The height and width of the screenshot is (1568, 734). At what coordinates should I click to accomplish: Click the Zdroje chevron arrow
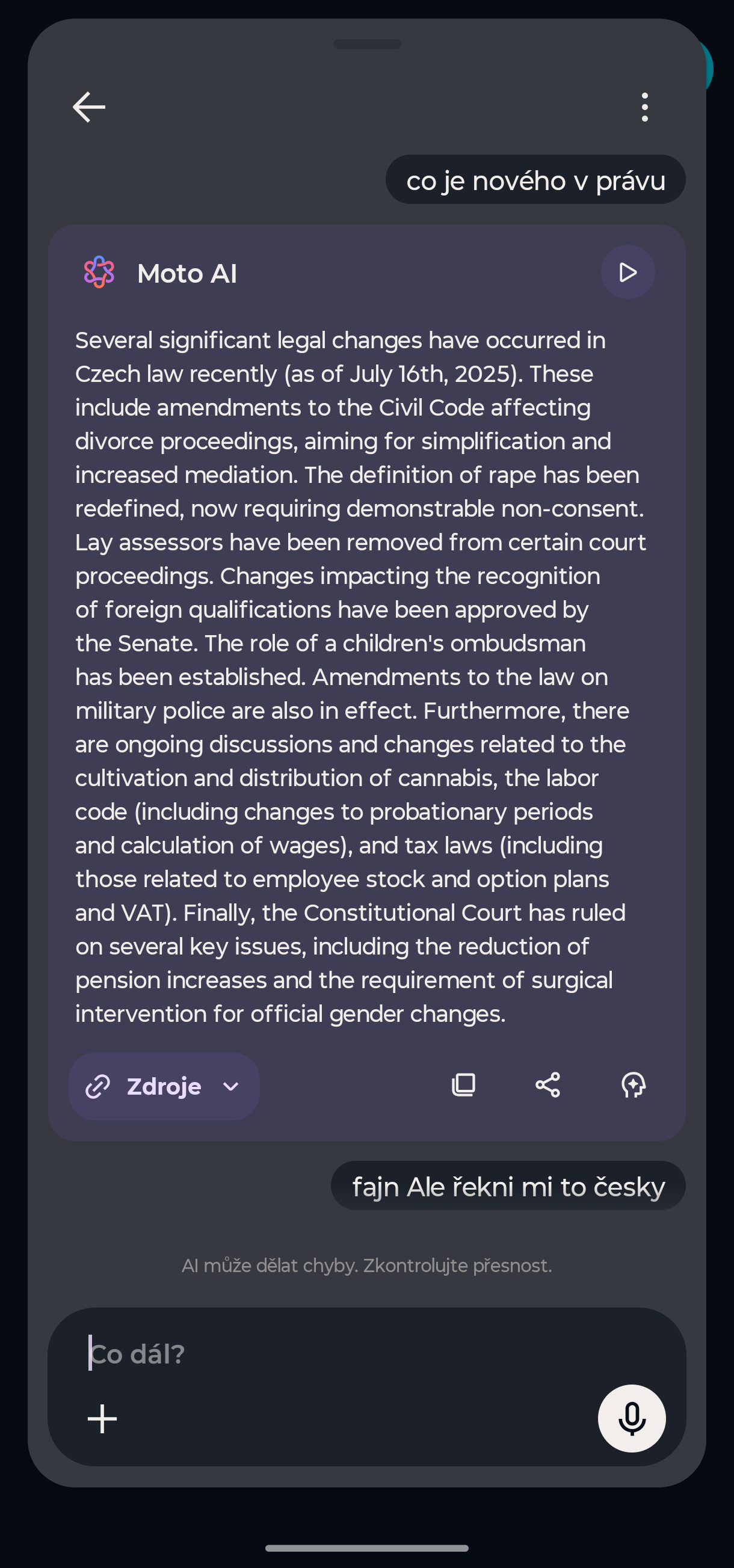(x=231, y=1086)
